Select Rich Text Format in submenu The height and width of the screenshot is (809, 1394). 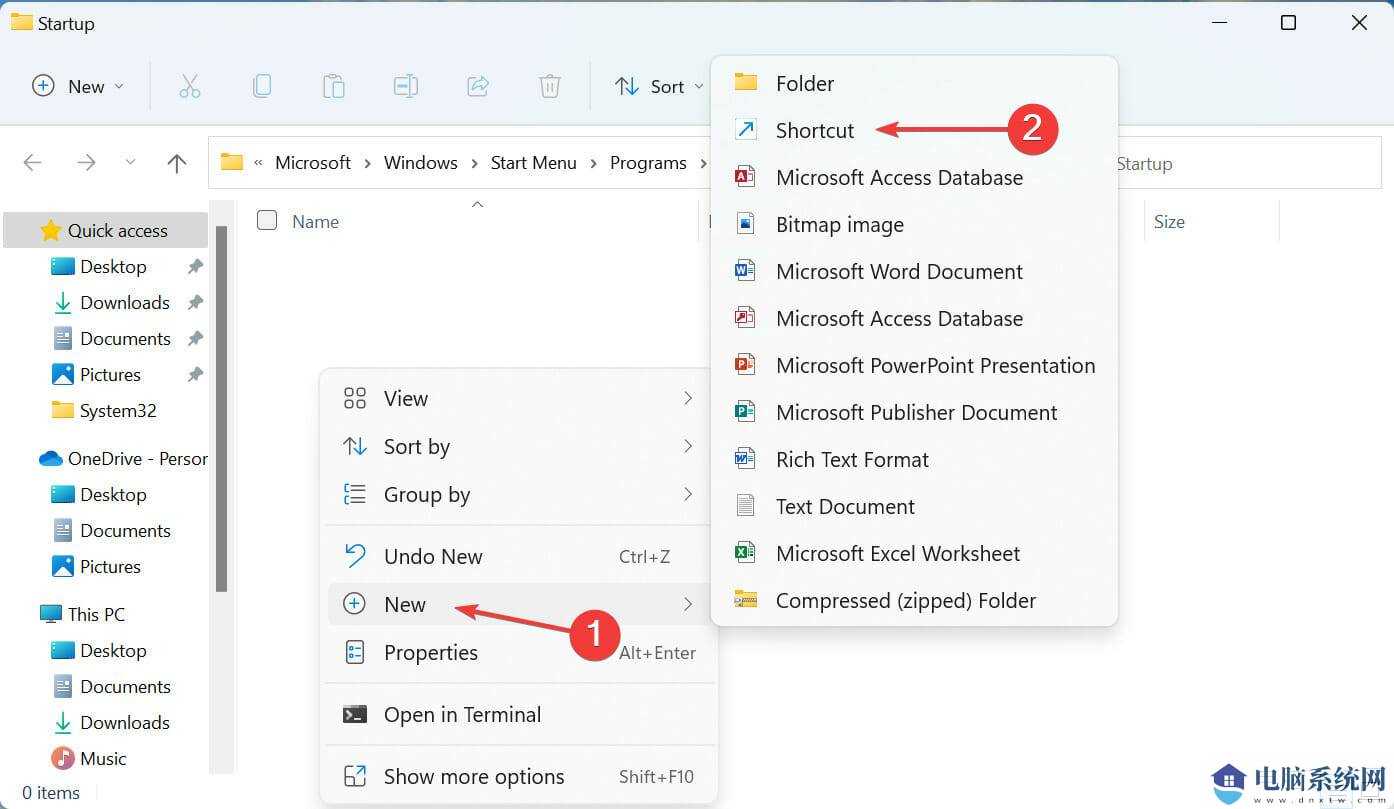[x=914, y=460]
